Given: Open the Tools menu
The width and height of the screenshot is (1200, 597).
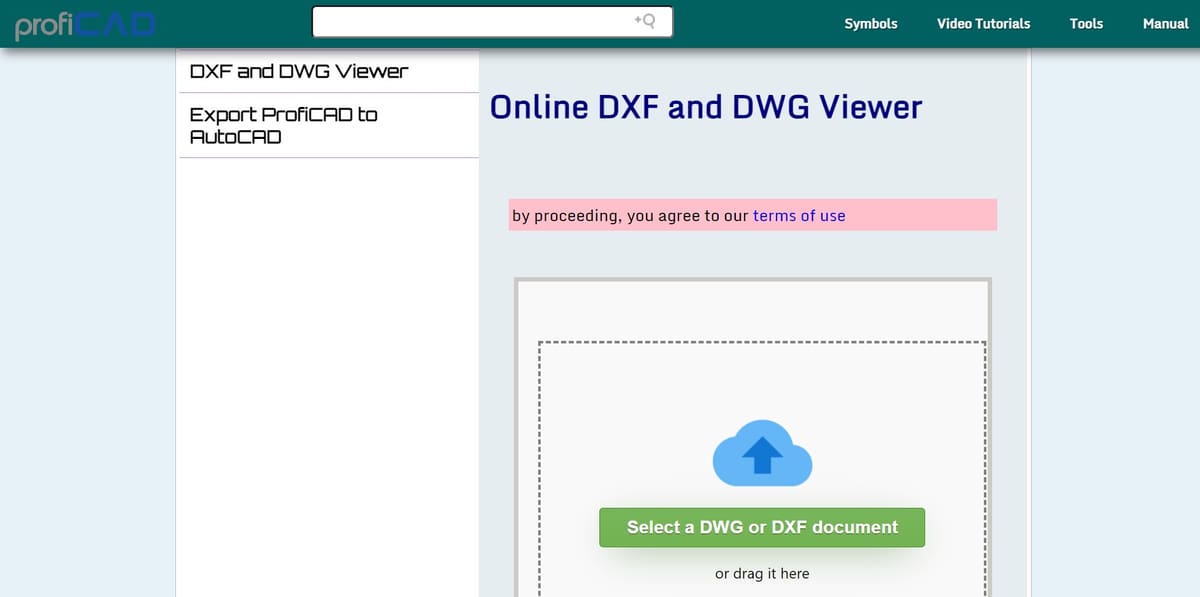Looking at the screenshot, I should point(1086,24).
